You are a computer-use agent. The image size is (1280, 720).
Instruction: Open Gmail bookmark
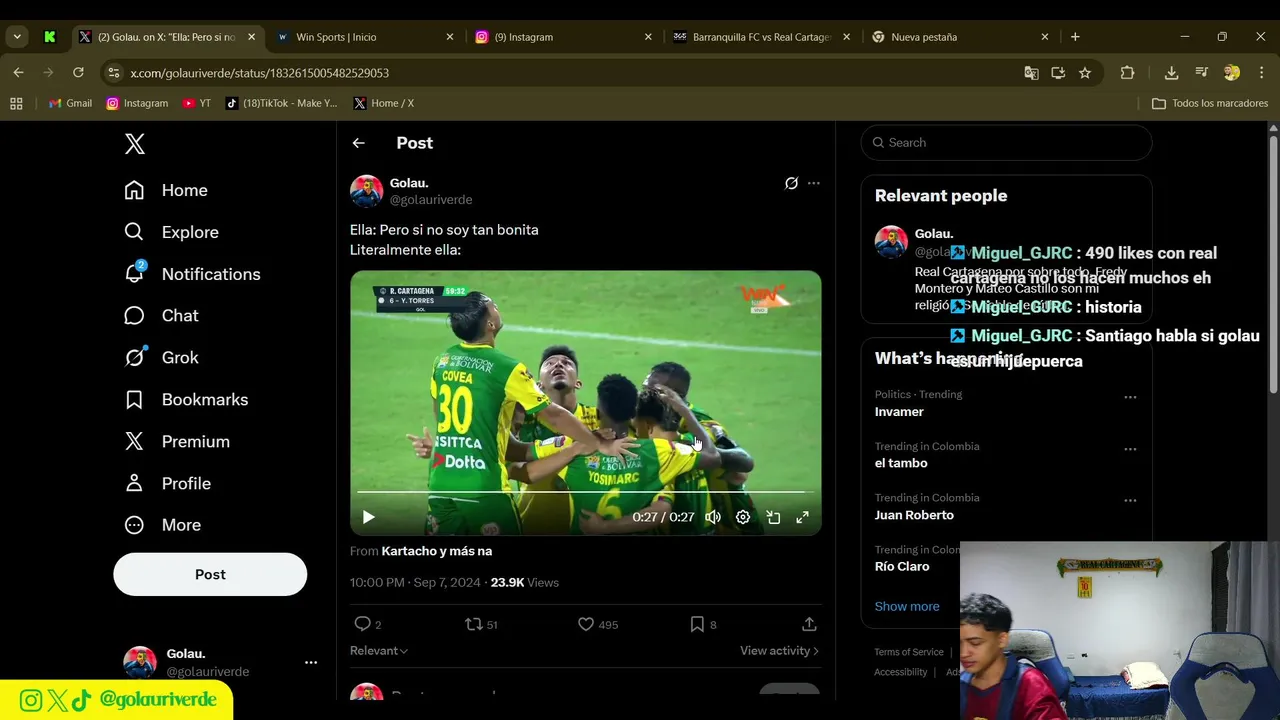pos(70,103)
